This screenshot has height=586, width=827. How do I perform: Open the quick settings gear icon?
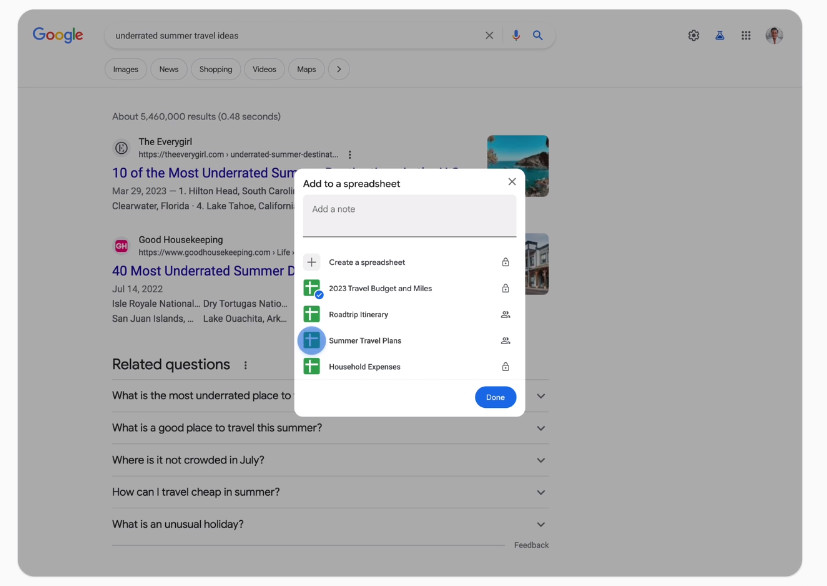(x=694, y=35)
